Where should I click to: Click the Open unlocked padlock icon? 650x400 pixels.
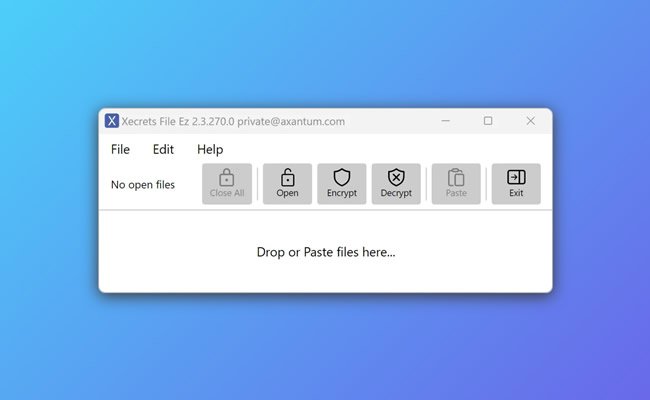click(287, 178)
